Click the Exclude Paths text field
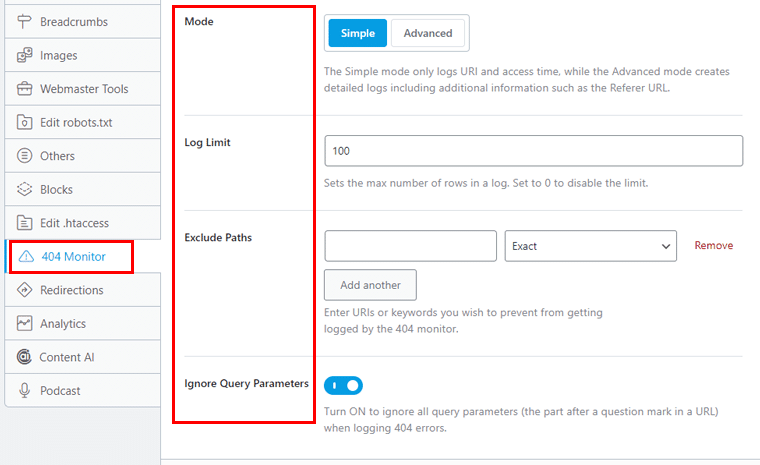The image size is (760, 465). [x=410, y=246]
